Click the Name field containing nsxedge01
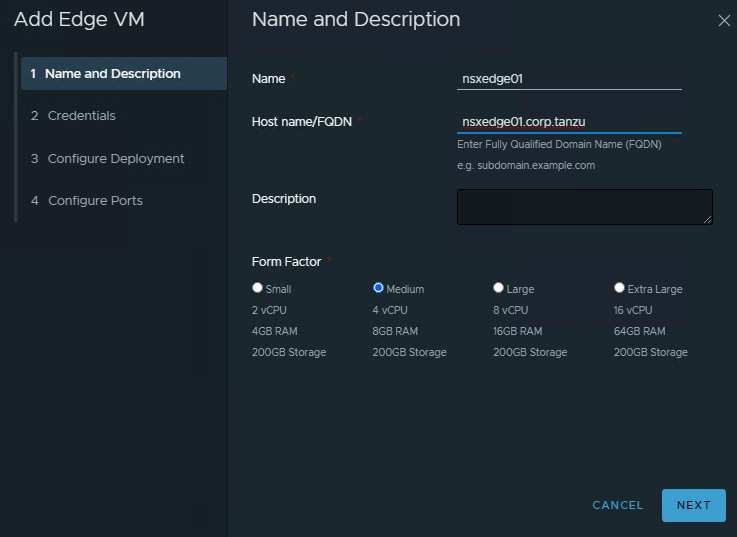 568,79
